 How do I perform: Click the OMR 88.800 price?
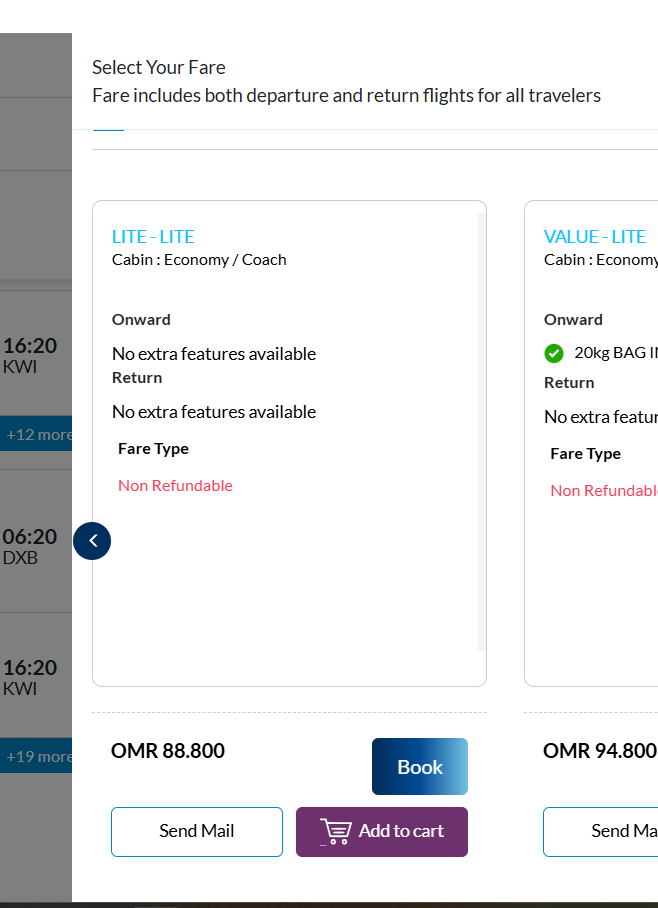click(x=168, y=751)
